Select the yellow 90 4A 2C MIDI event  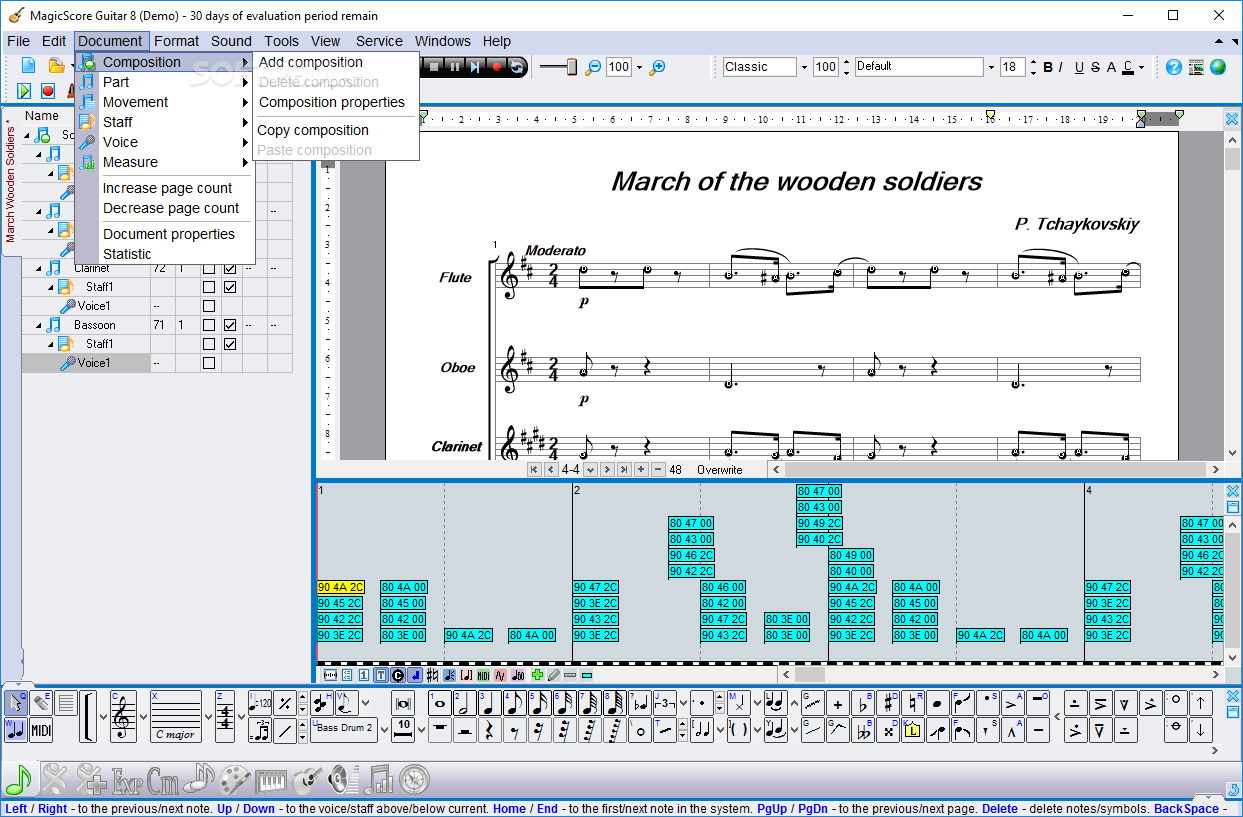(341, 587)
